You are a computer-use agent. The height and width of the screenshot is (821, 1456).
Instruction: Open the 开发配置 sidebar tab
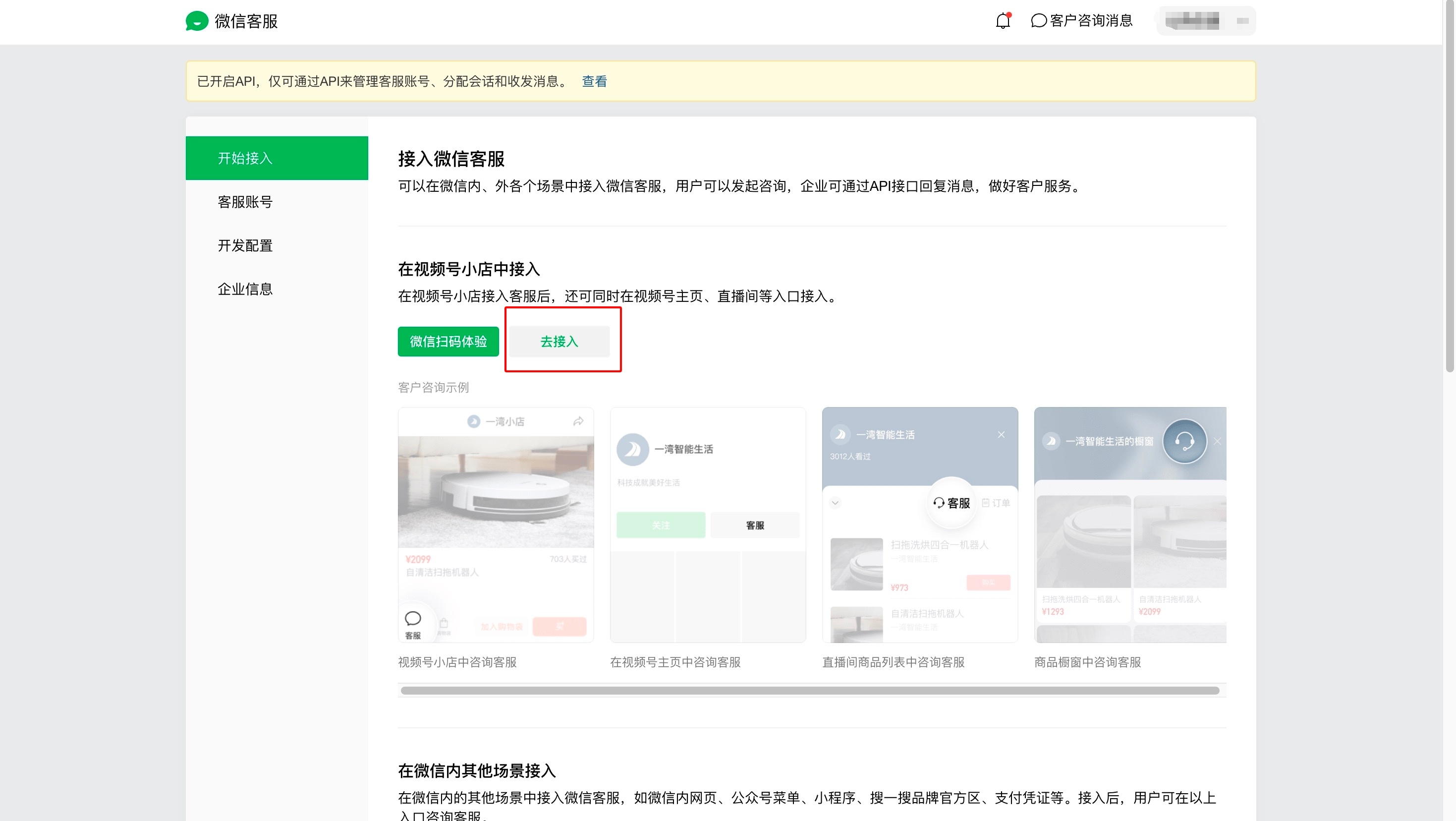277,245
